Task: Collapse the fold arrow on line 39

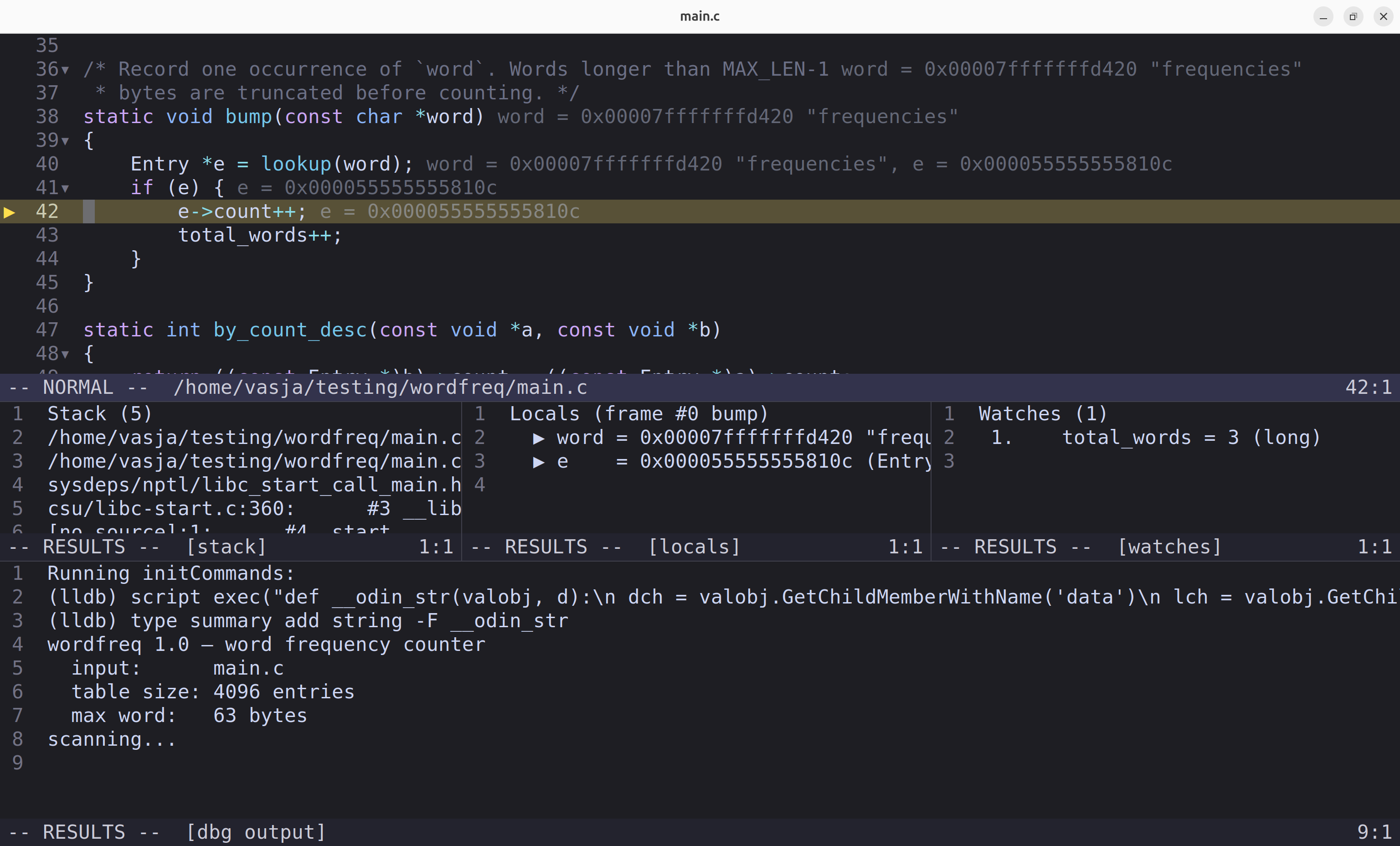Action: [65, 141]
